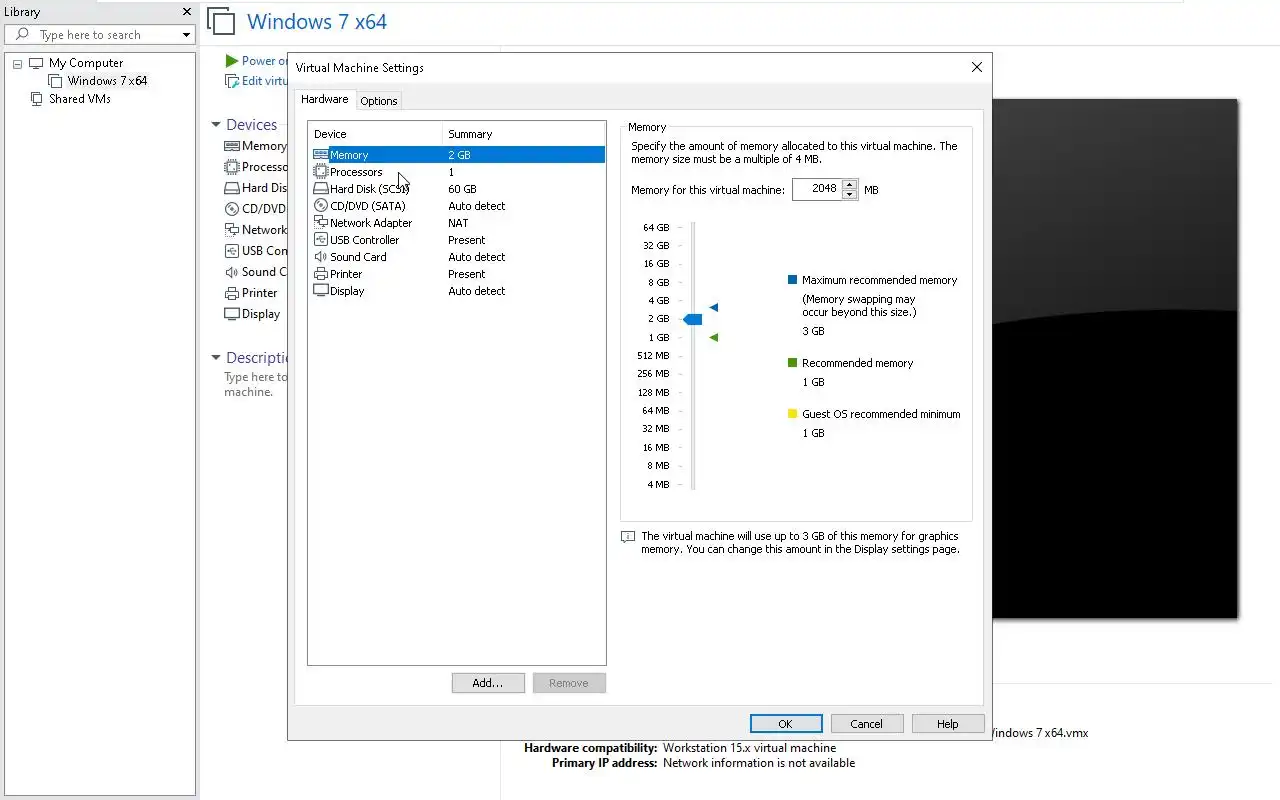Image resolution: width=1280 pixels, height=800 pixels.
Task: Select the Network Adapter icon in dialog
Action: coord(320,223)
